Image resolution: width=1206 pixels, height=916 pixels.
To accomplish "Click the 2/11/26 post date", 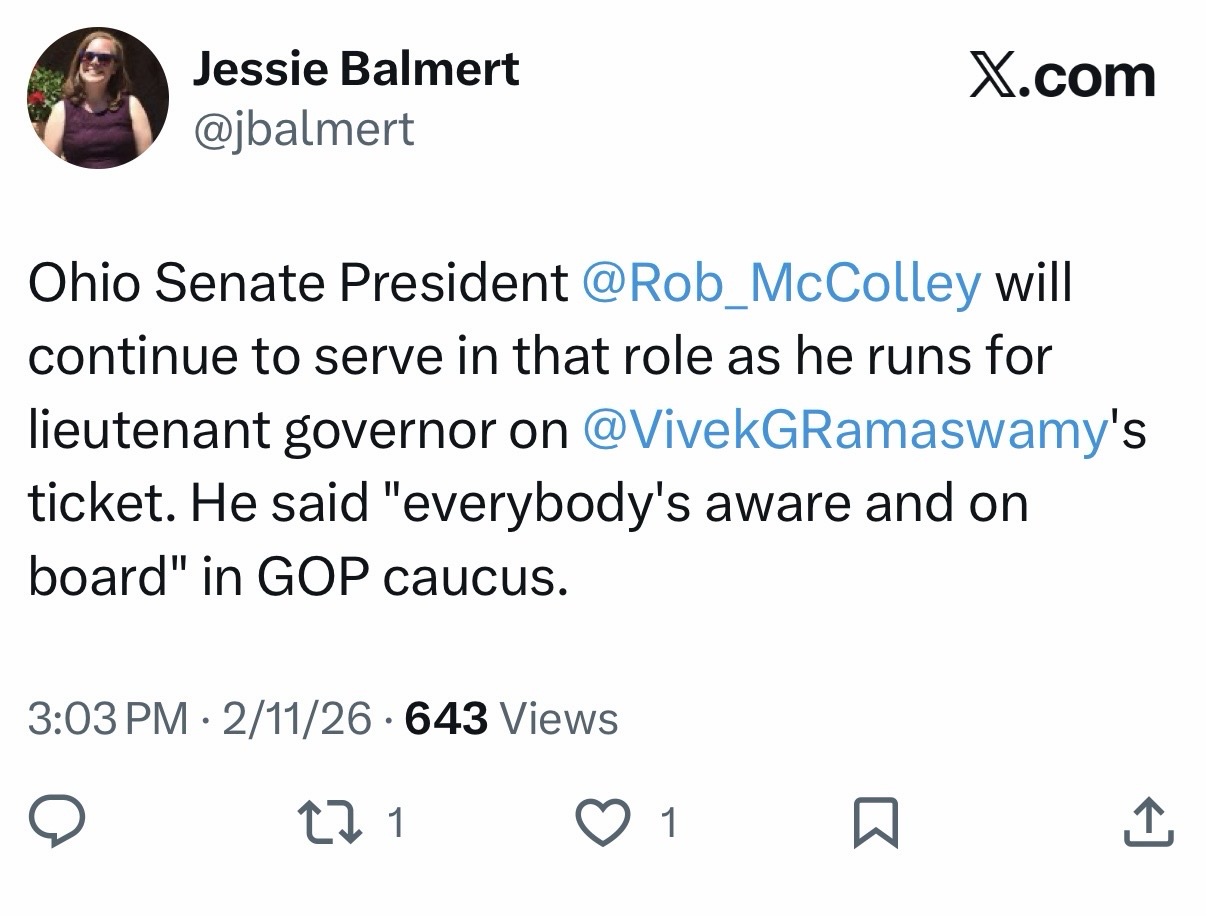I will [296, 718].
